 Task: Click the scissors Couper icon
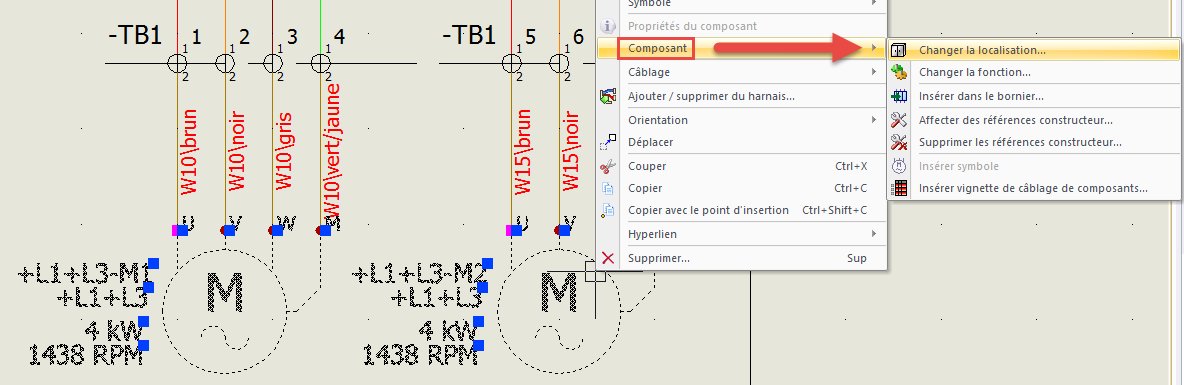[x=608, y=166]
